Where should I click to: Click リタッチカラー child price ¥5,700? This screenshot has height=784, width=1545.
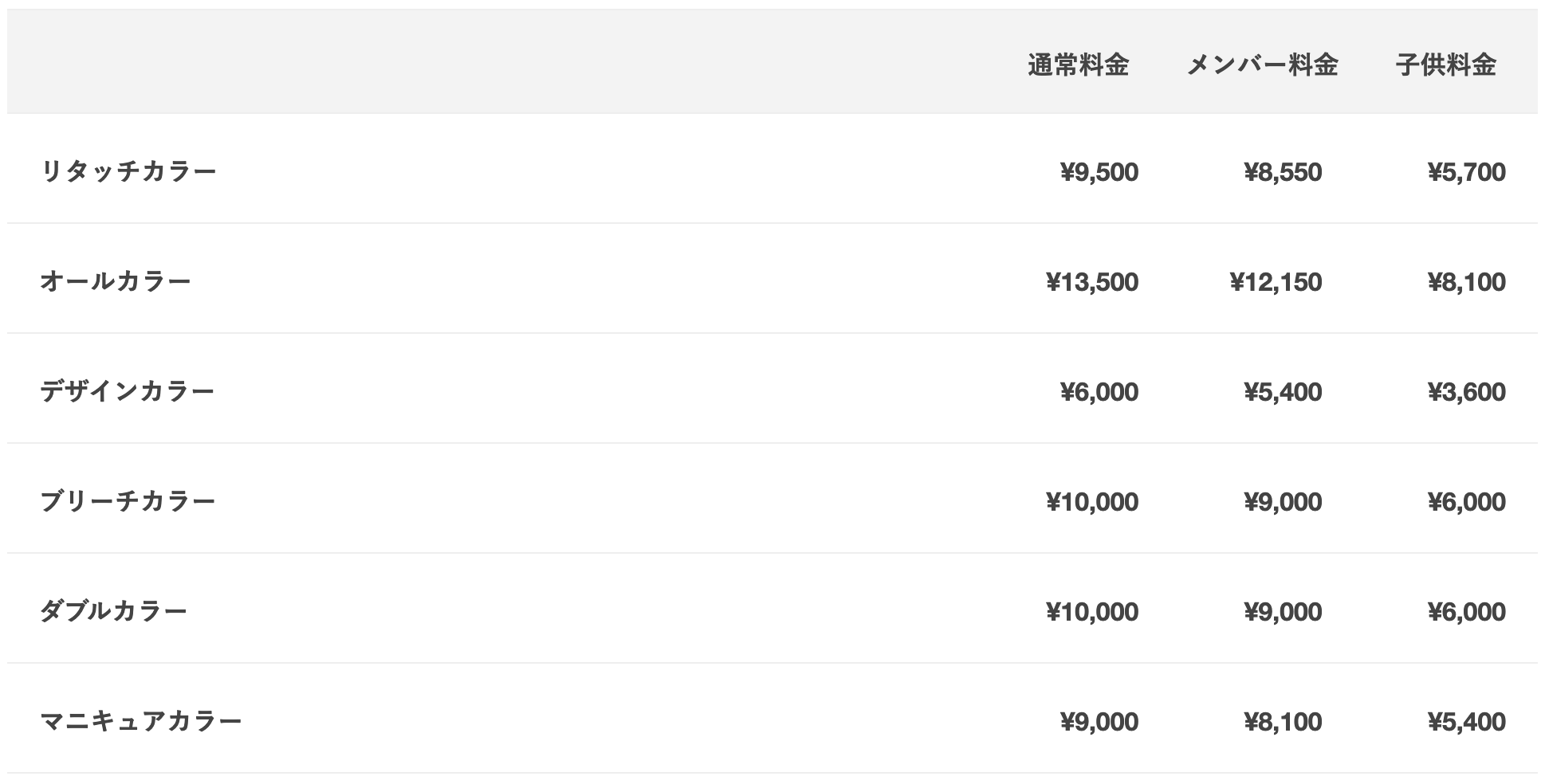coord(1467,172)
